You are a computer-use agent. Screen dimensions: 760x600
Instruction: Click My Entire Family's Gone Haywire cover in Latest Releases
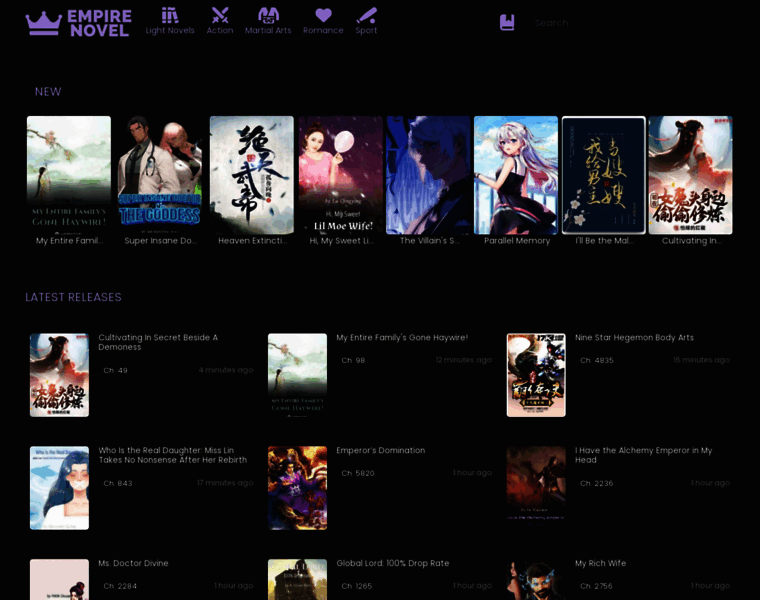click(298, 375)
